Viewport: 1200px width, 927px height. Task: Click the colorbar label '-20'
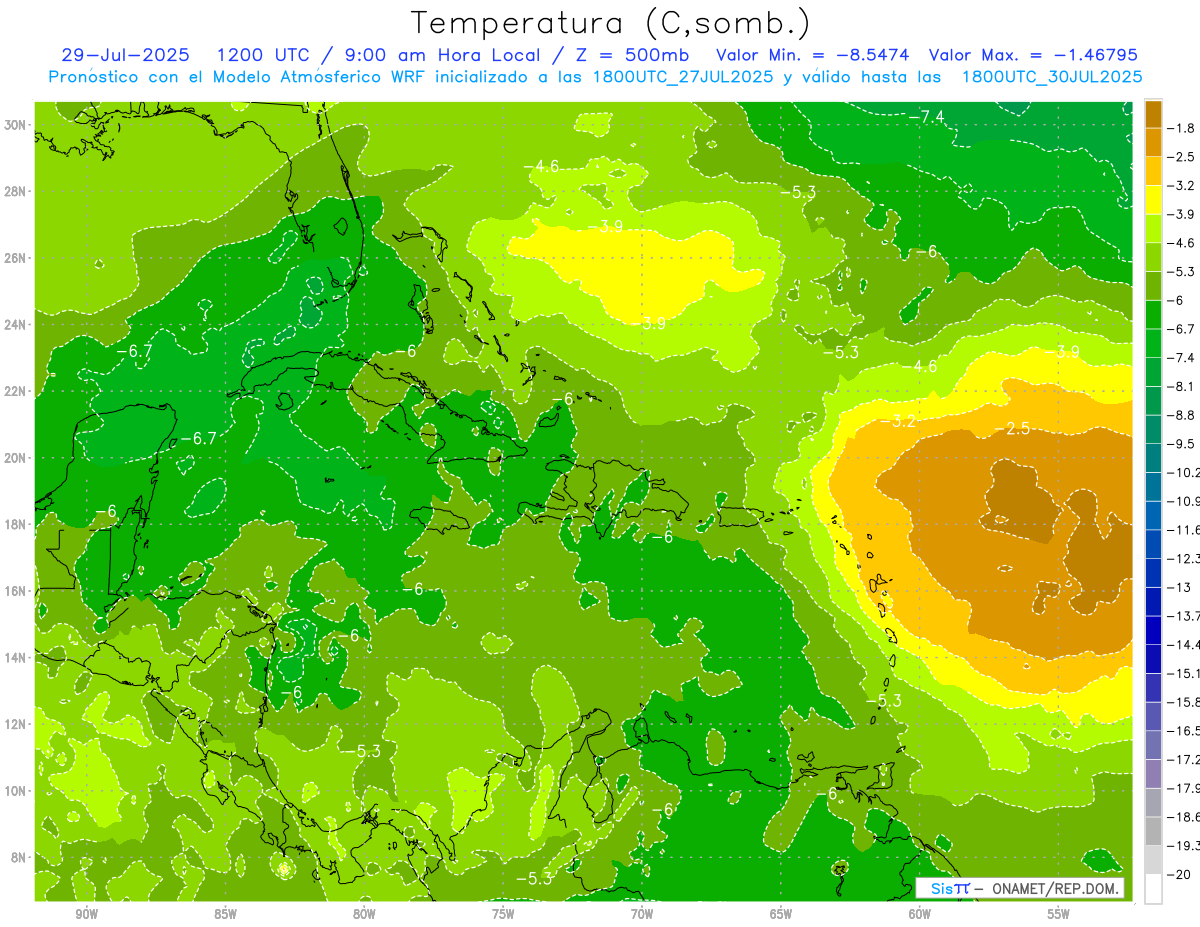coord(1180,874)
